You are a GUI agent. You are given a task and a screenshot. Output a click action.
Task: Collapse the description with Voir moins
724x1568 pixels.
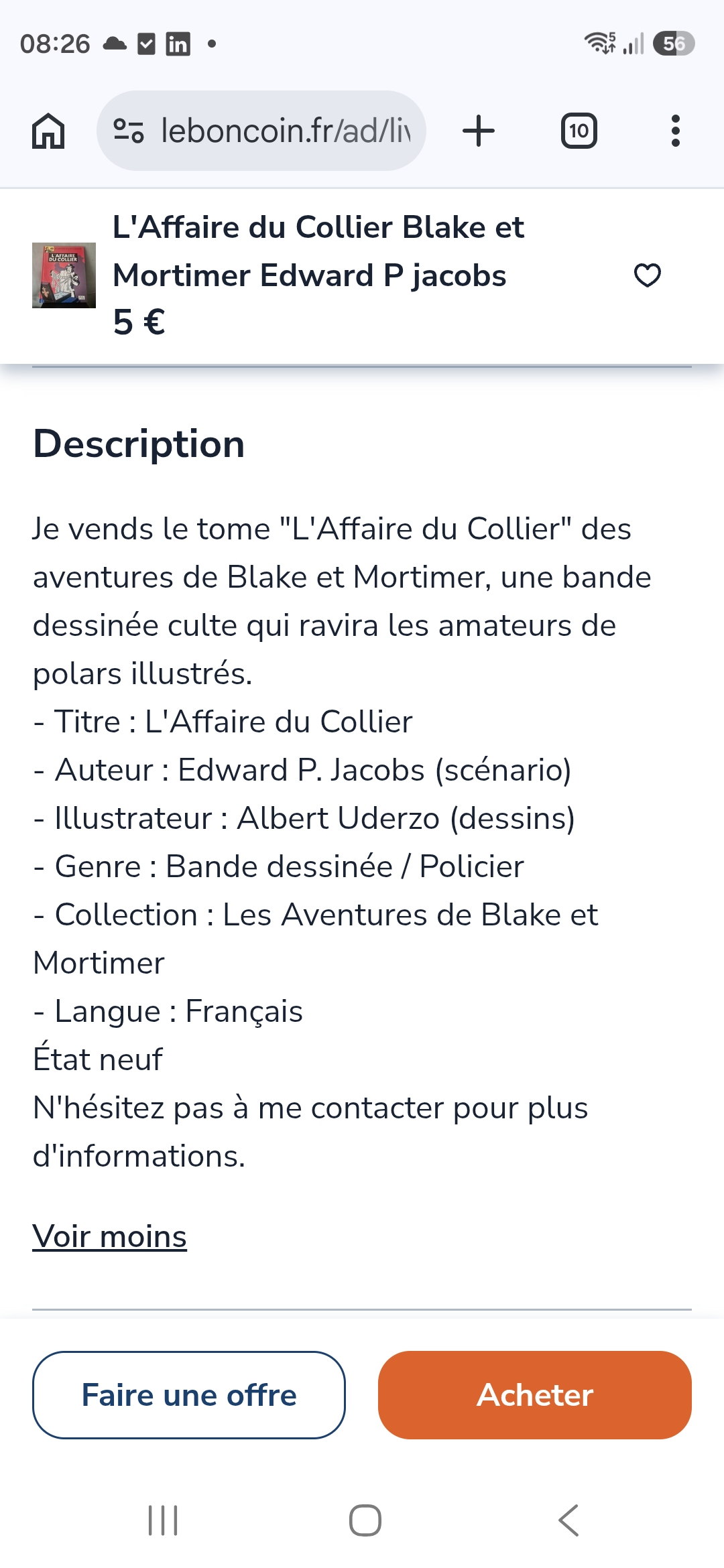coord(110,1236)
